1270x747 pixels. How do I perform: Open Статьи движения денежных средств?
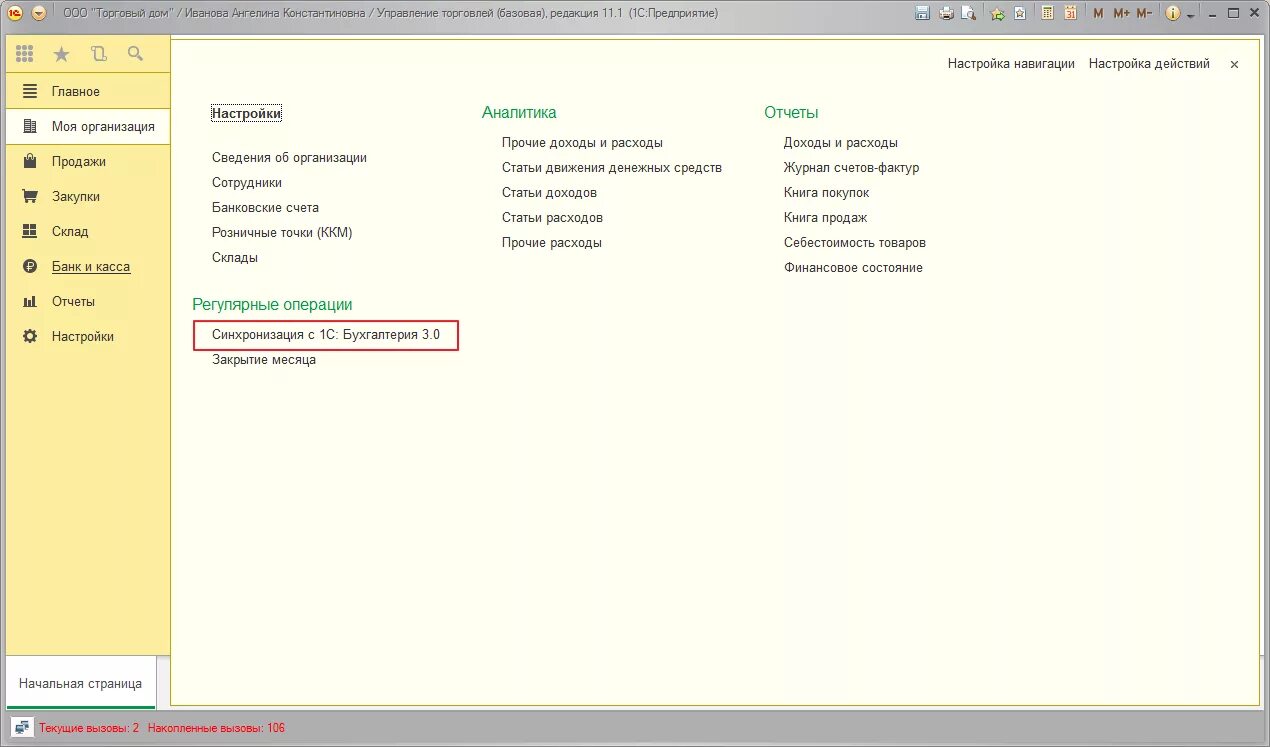[612, 167]
